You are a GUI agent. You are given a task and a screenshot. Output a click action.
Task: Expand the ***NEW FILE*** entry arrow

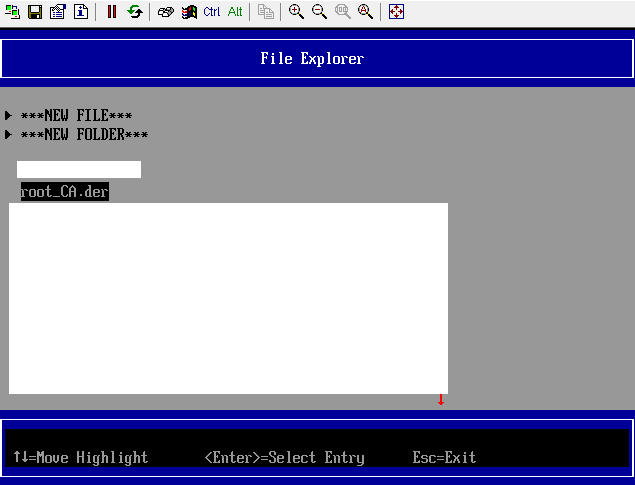pos(9,116)
